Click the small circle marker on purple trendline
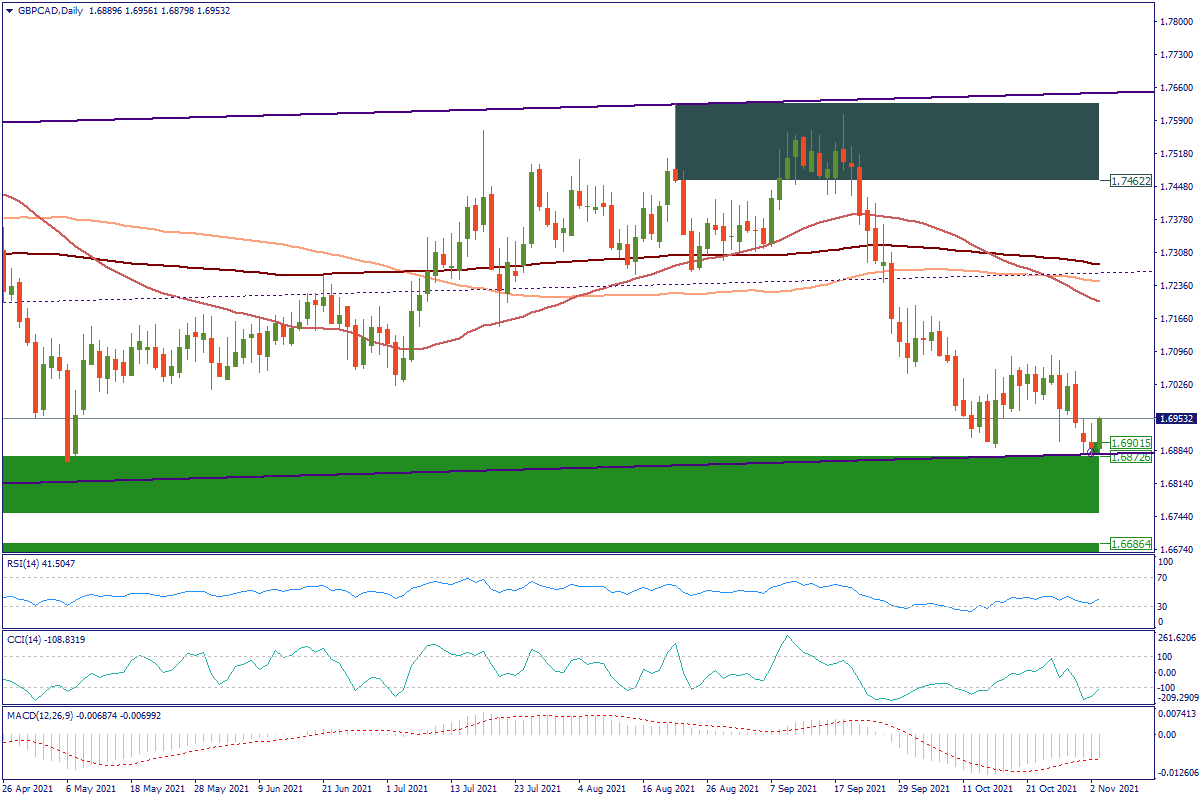The image size is (1200, 800). point(1090,452)
